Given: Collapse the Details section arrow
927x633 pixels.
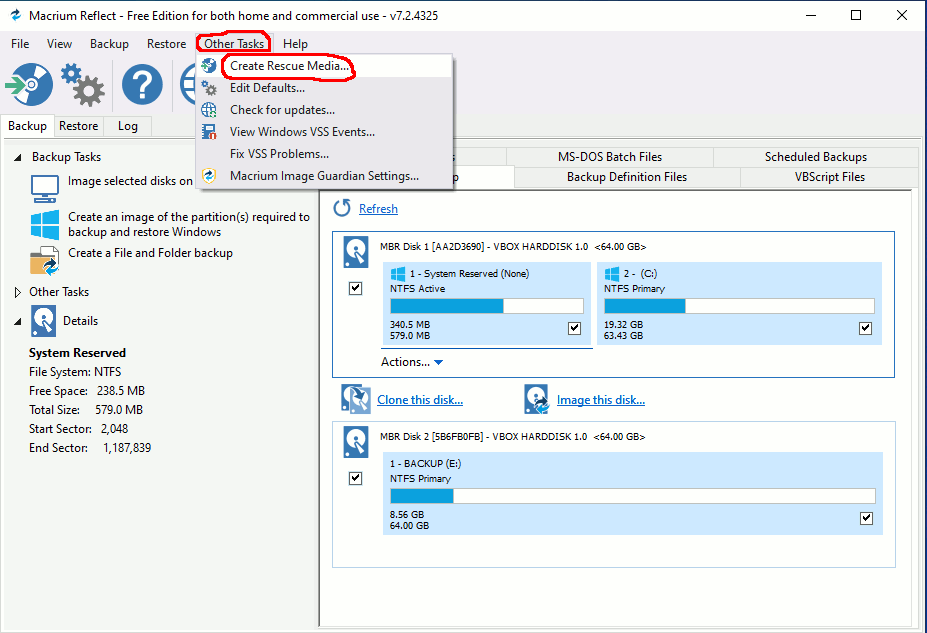Looking at the screenshot, I should (18, 322).
